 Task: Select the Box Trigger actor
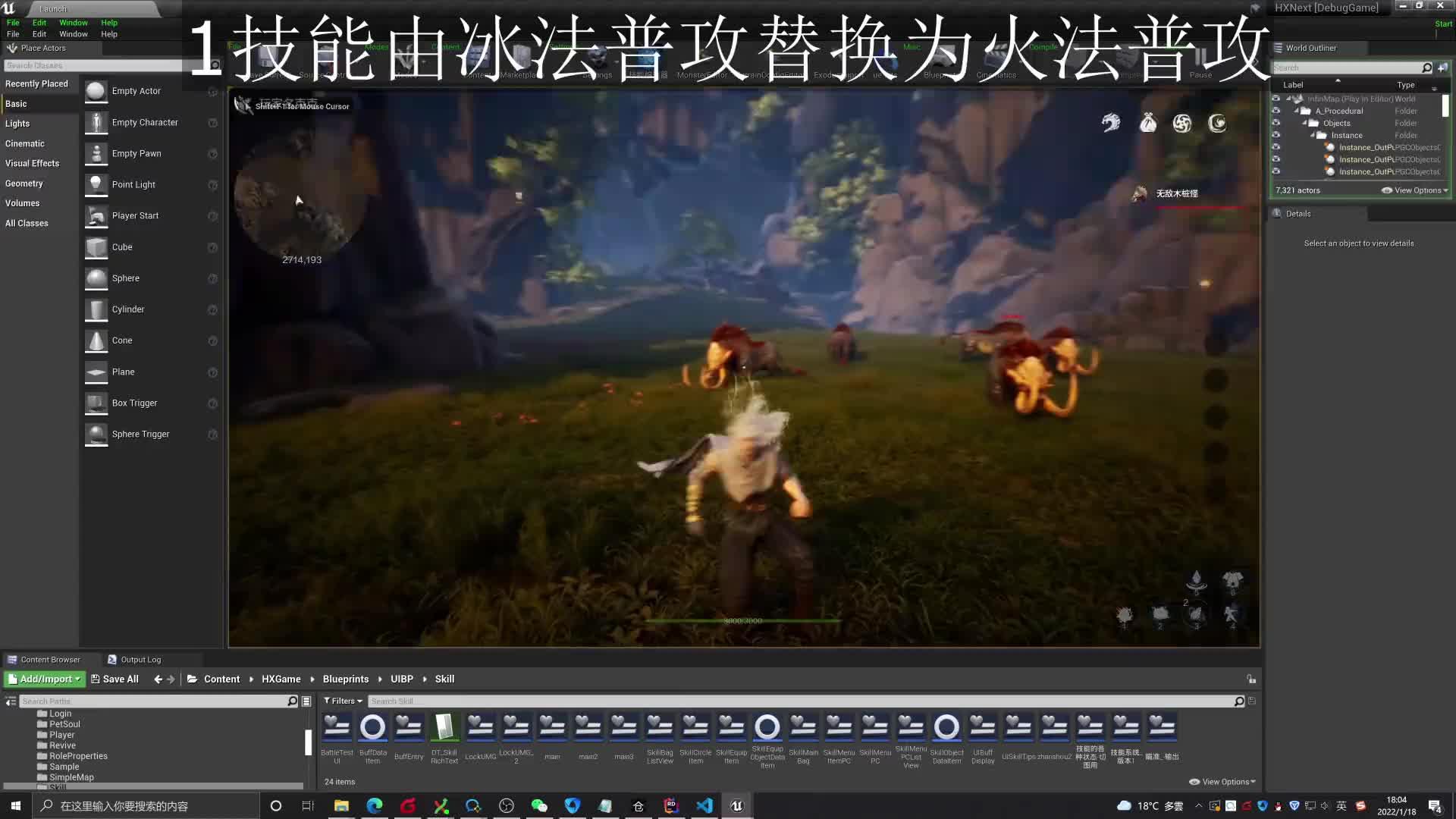coord(150,403)
